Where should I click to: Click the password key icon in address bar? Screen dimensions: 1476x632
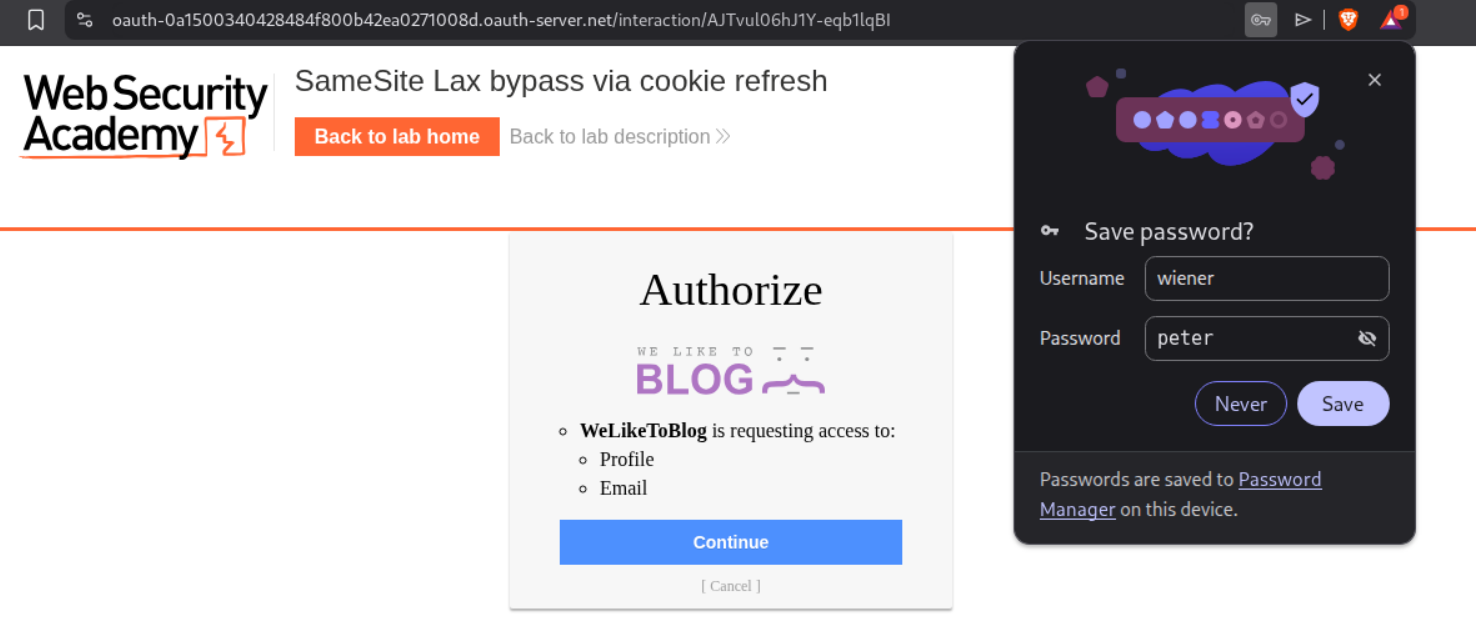coord(1260,20)
